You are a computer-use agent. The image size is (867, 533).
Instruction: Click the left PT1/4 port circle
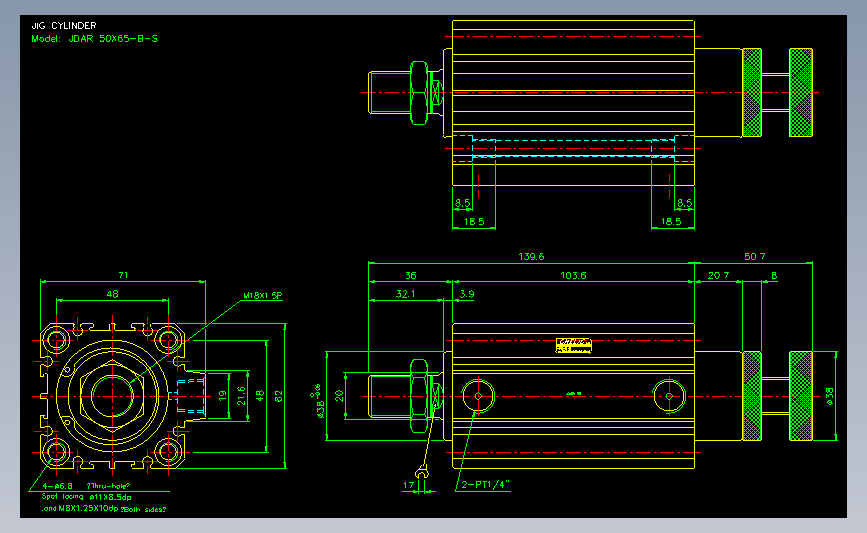[478, 396]
